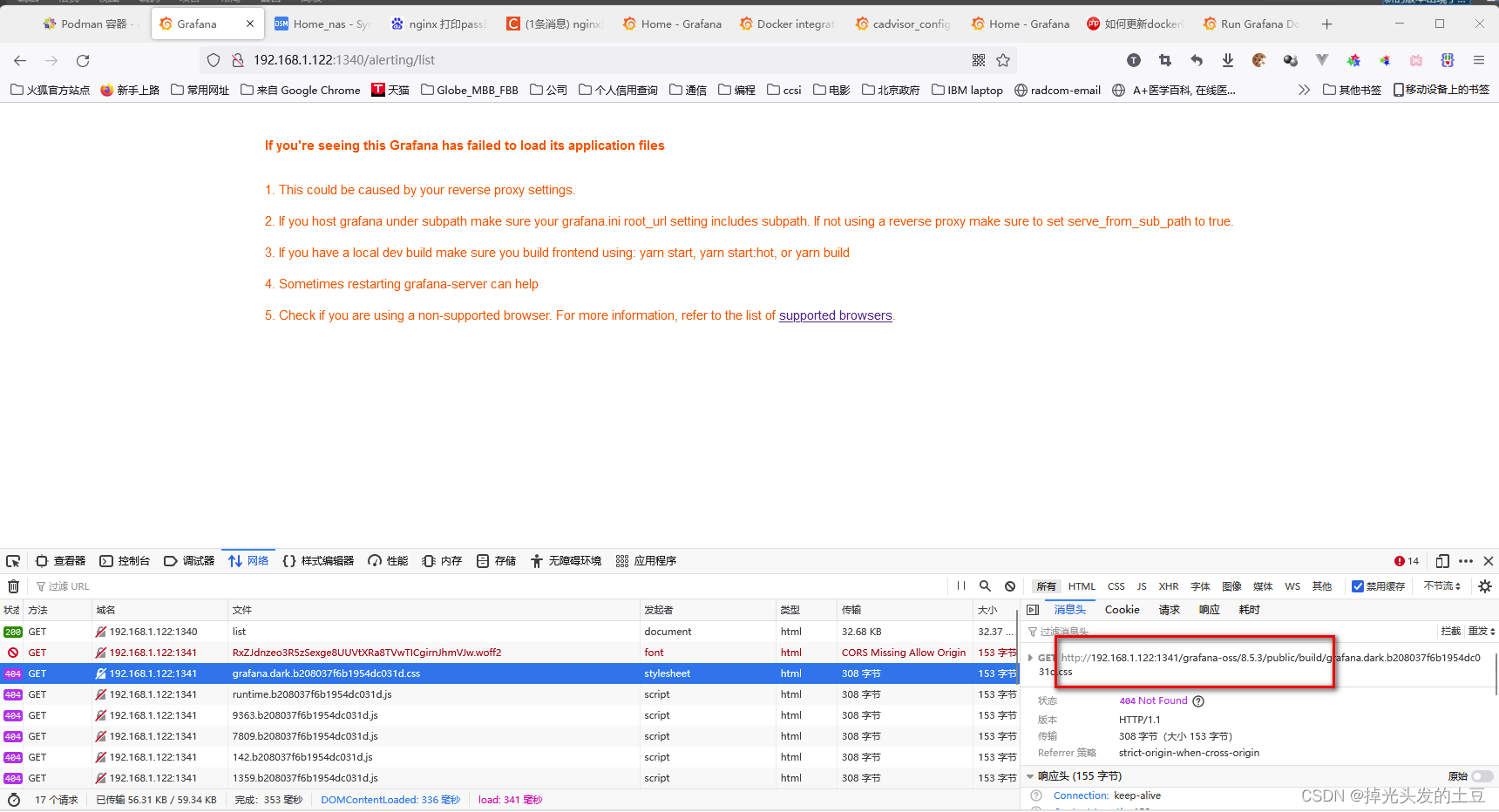Viewport: 1499px width, 812px height.
Task: Pause network recording in DevTools
Action: tap(960, 586)
